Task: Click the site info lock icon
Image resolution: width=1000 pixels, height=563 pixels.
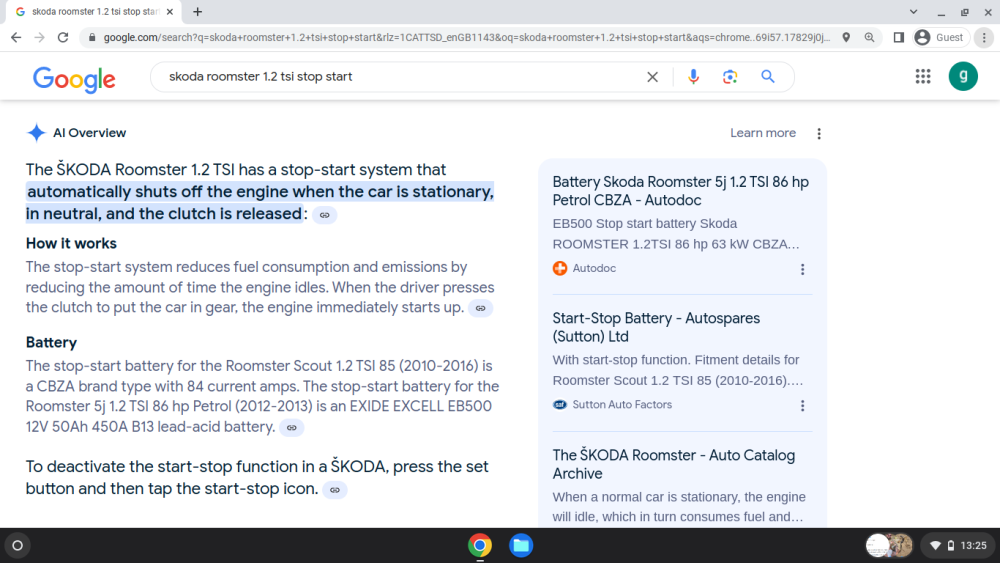Action: click(92, 38)
